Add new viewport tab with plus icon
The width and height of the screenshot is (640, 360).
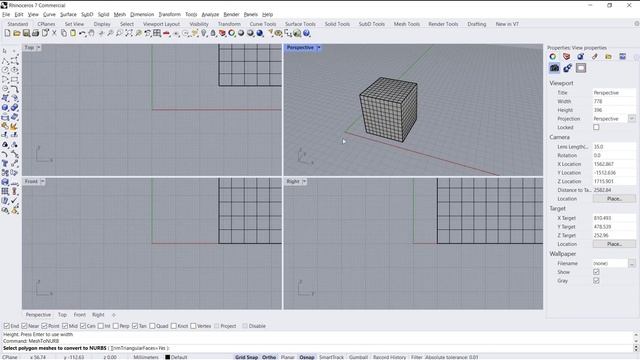[x=114, y=315]
